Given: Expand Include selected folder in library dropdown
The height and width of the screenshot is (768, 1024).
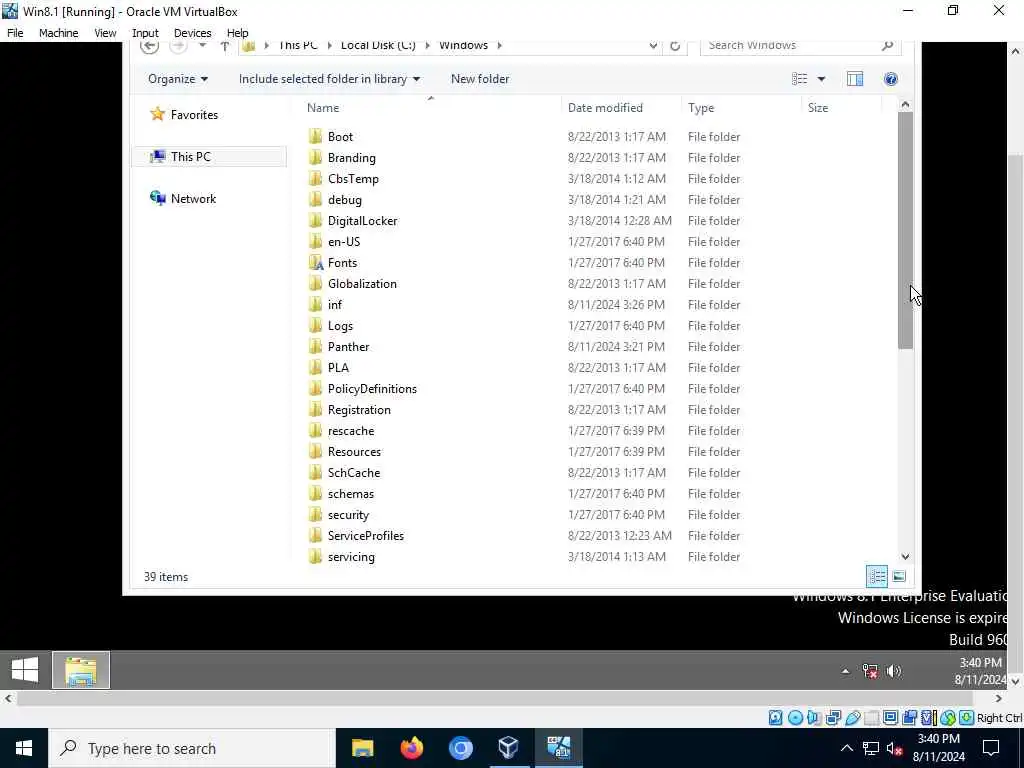Looking at the screenshot, I should 329,79.
